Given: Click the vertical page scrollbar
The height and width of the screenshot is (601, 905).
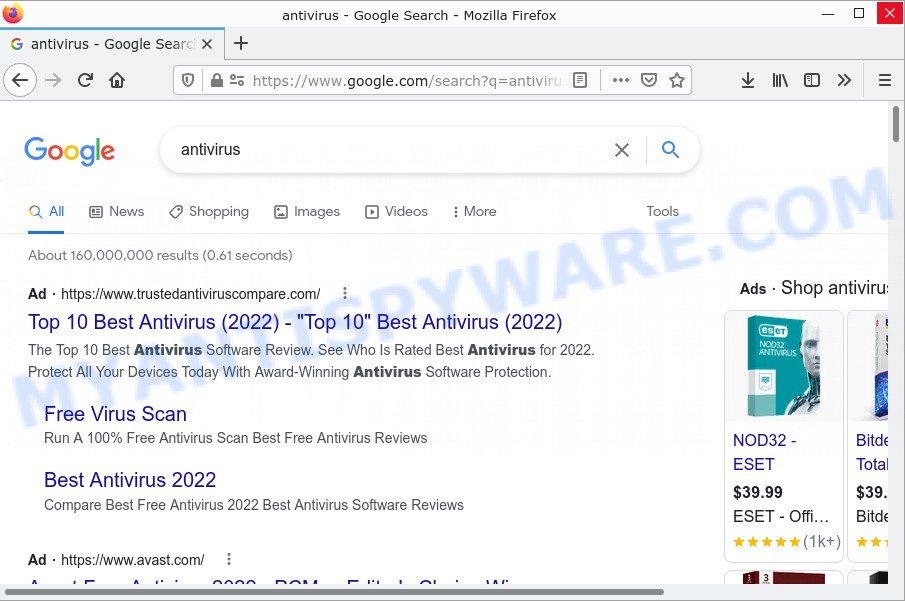Looking at the screenshot, I should [896, 124].
